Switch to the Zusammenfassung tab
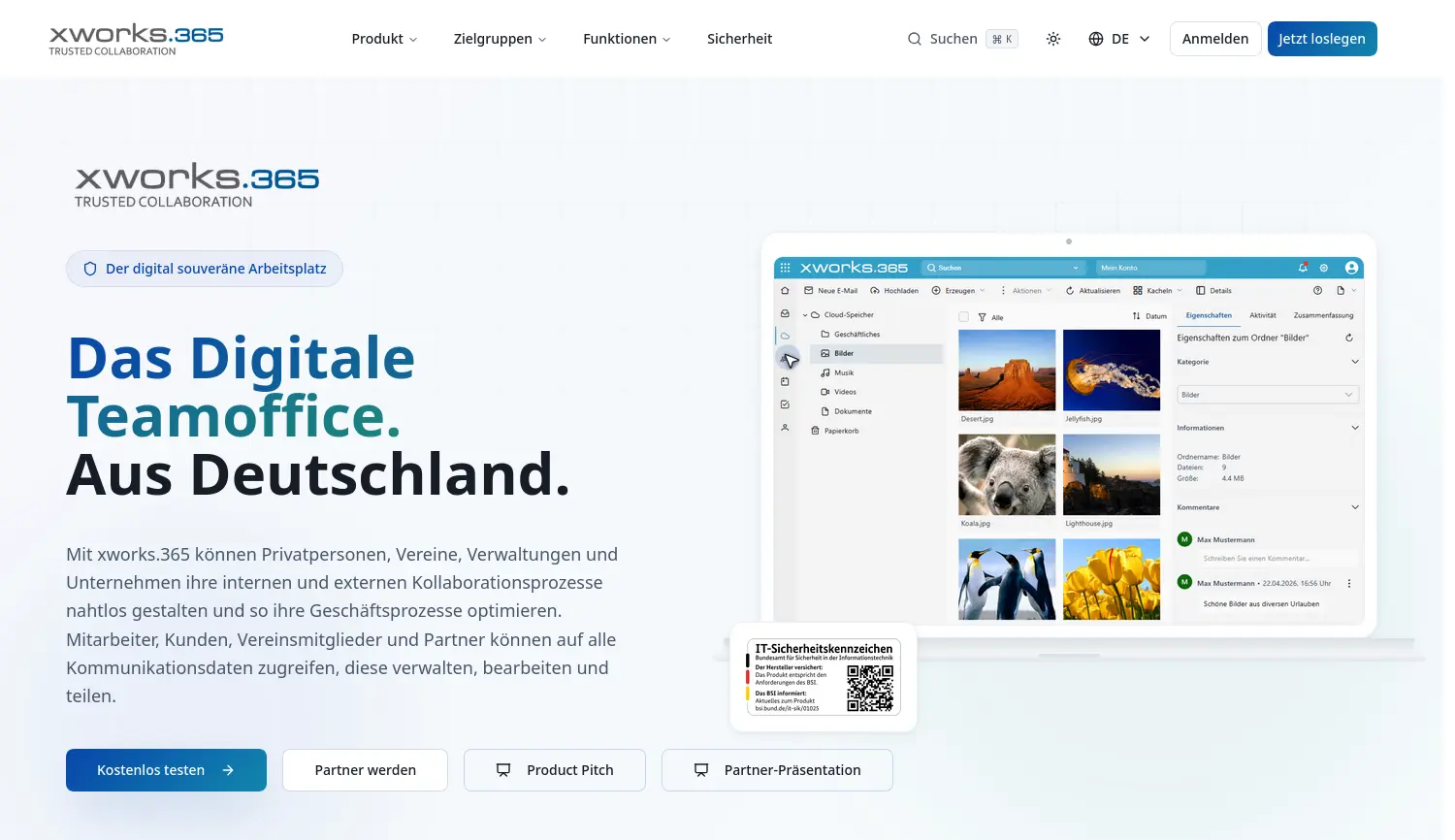Image resolution: width=1455 pixels, height=840 pixels. [x=1323, y=315]
